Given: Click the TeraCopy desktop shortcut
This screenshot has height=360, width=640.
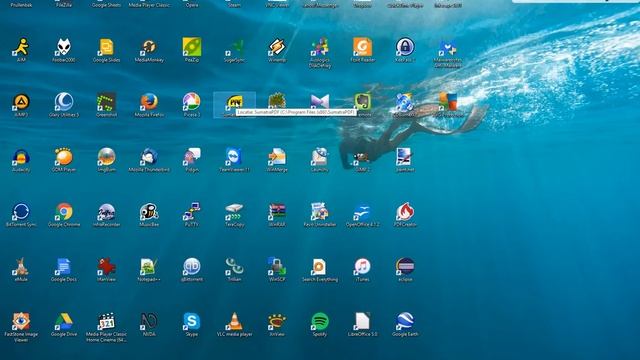Looking at the screenshot, I should (x=234, y=212).
